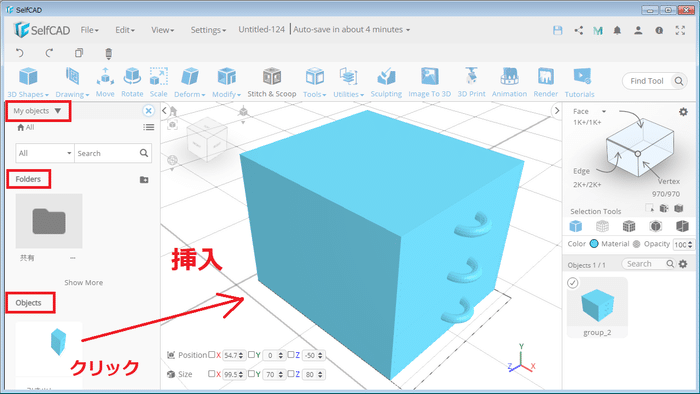The width and height of the screenshot is (700, 394).
Task: Select the Rotate tool
Action: [x=132, y=82]
